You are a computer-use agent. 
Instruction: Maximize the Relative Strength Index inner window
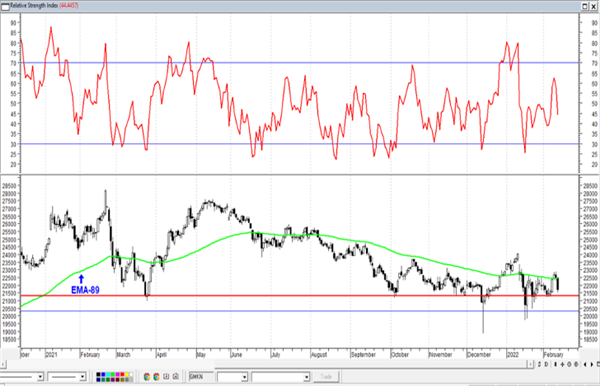coord(585,6)
